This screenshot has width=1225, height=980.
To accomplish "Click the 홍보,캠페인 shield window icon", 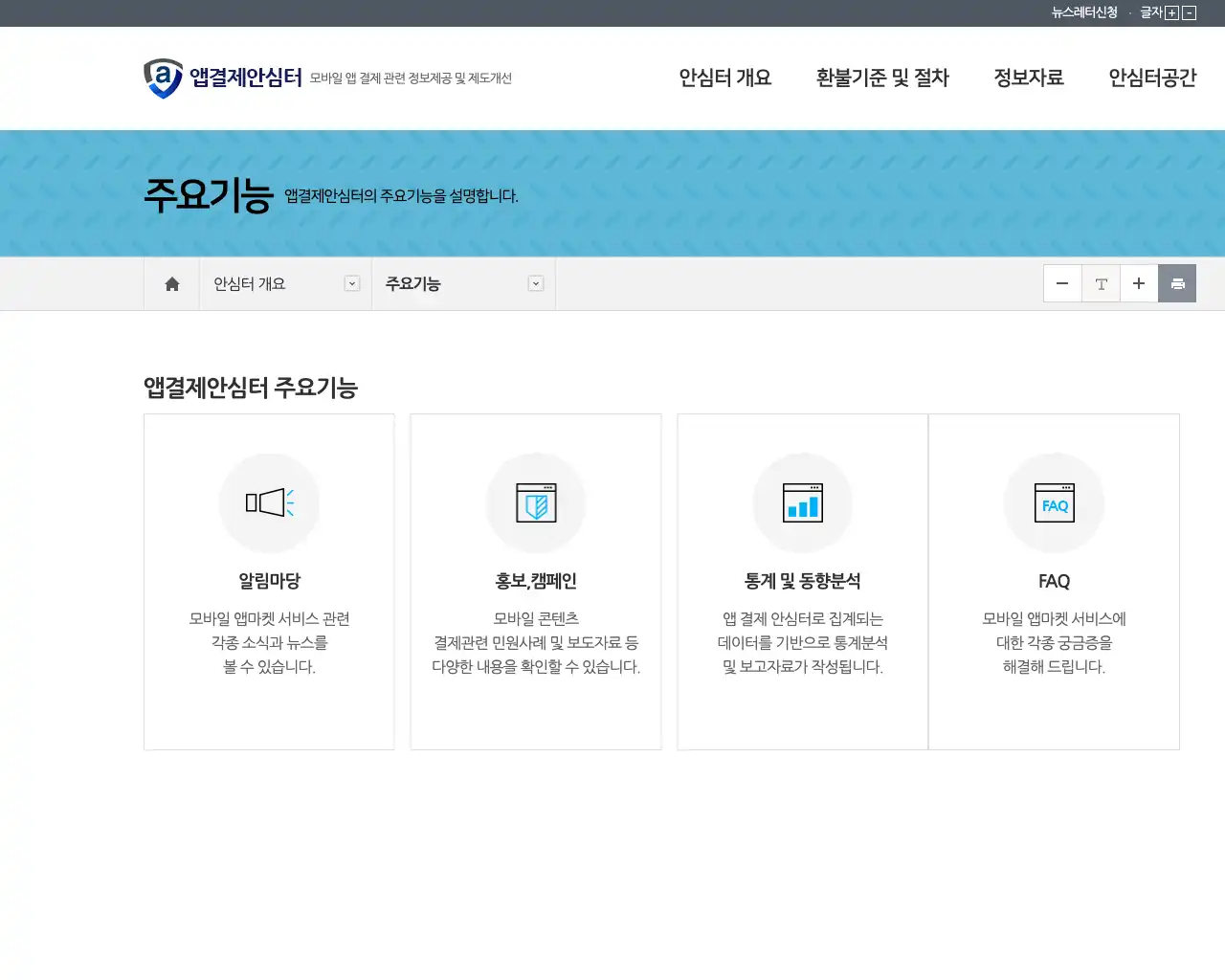I will click(x=536, y=502).
